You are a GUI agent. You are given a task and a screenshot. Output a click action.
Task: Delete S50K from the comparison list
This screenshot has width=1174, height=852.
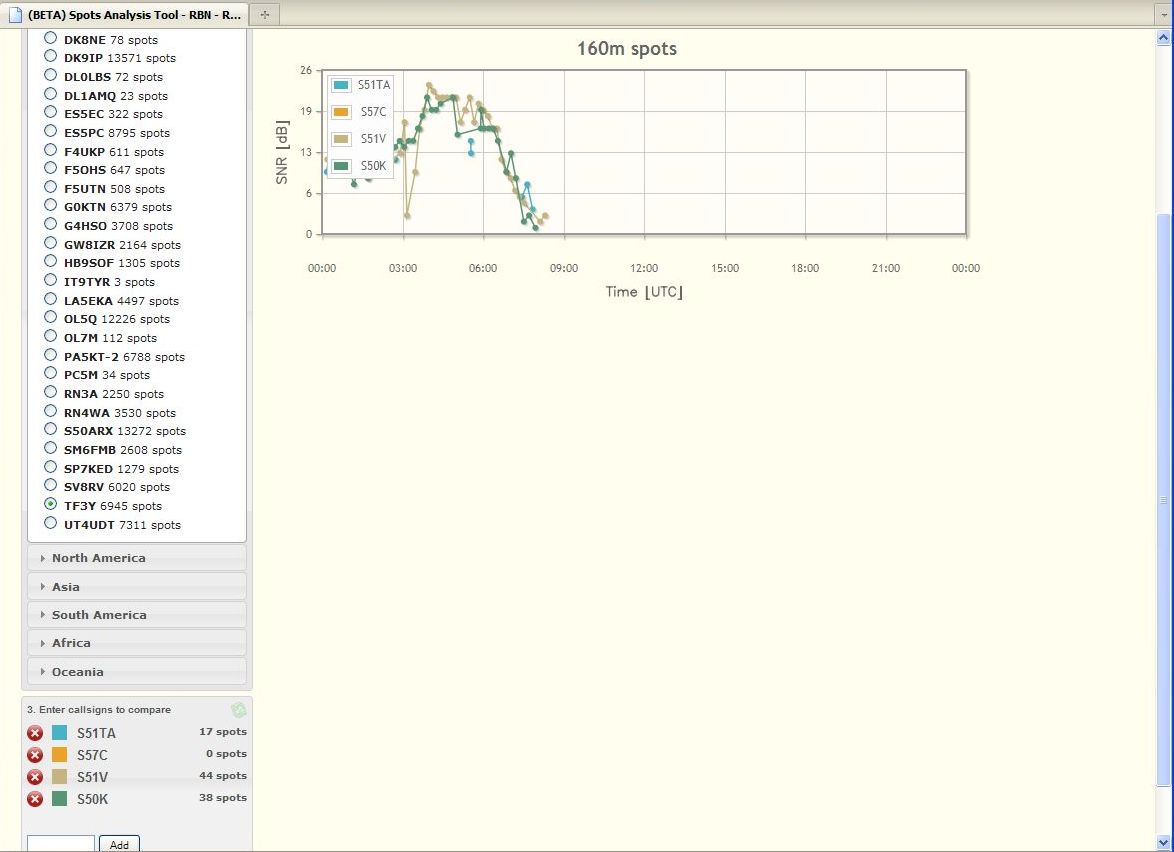click(35, 799)
